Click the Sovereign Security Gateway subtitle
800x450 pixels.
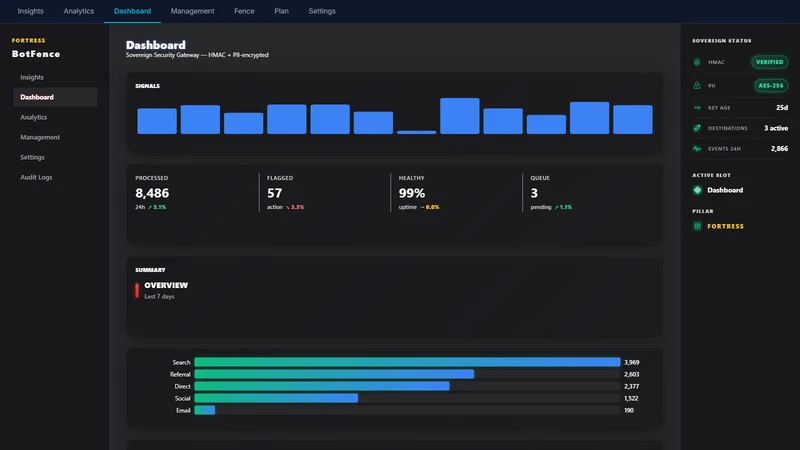[x=197, y=55]
